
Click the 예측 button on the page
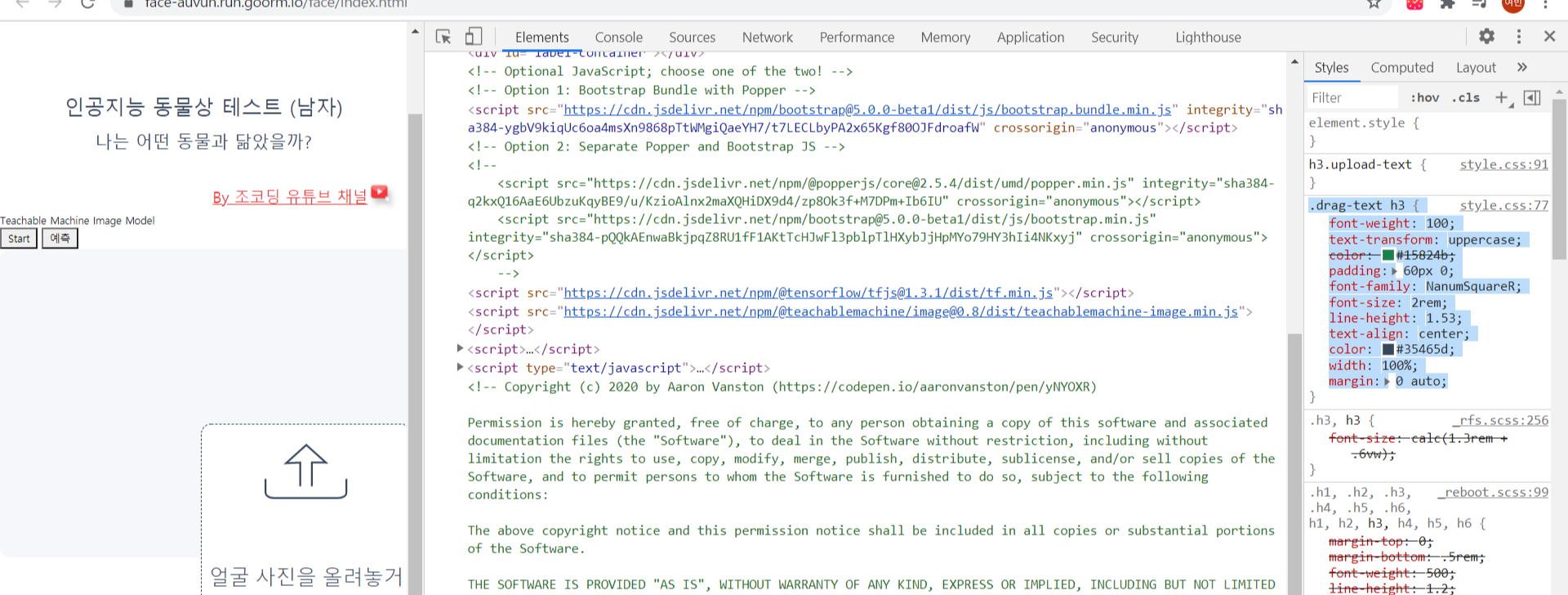60,239
